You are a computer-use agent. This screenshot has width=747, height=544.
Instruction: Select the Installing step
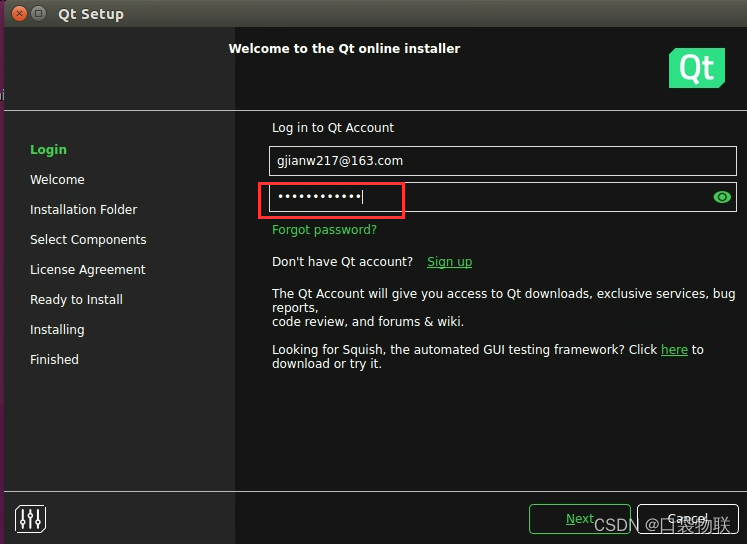click(x=57, y=330)
